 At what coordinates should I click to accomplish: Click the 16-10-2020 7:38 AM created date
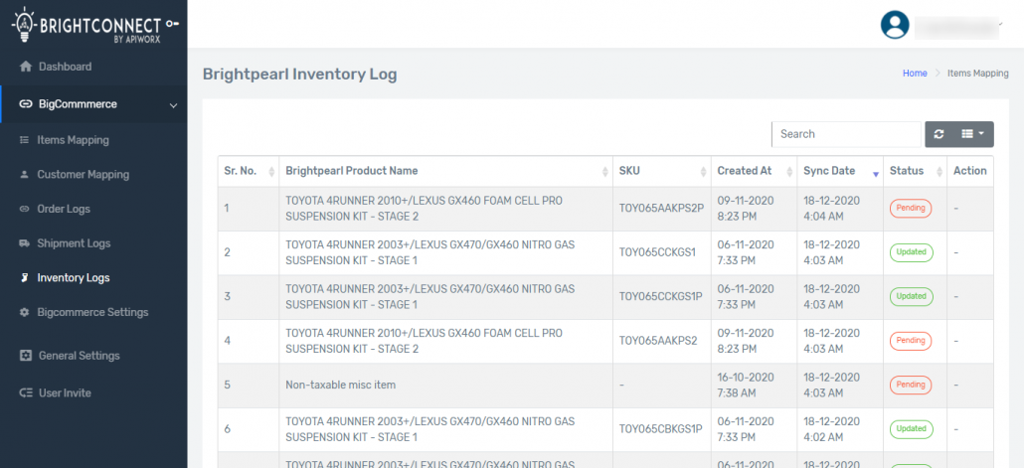(745, 385)
